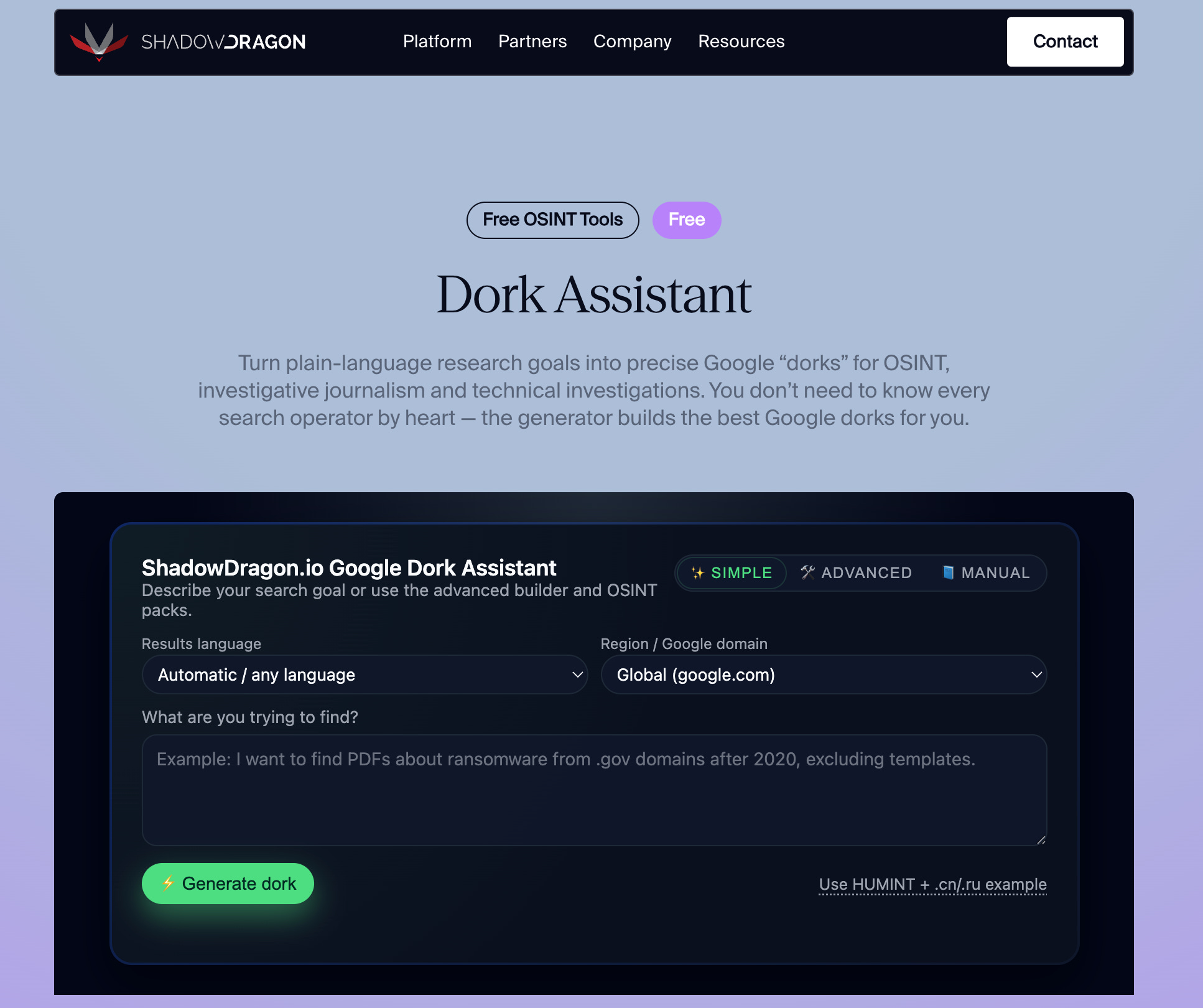
Task: Open the Platform menu
Action: [437, 42]
